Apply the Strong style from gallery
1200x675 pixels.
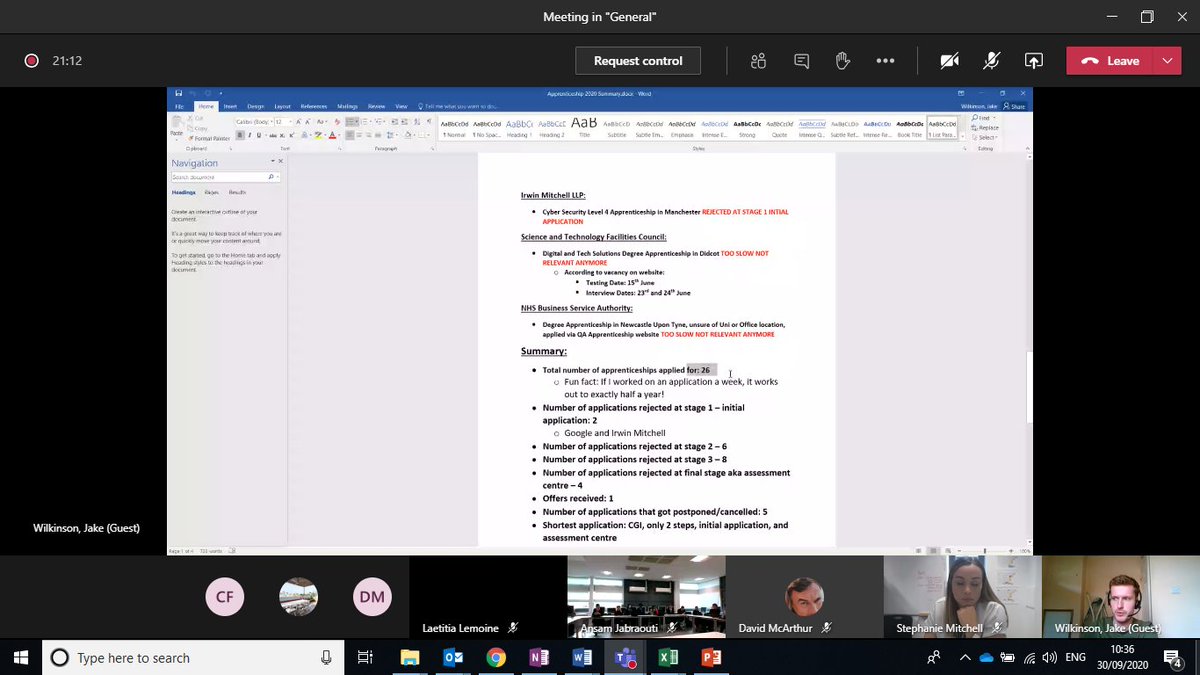coord(747,127)
